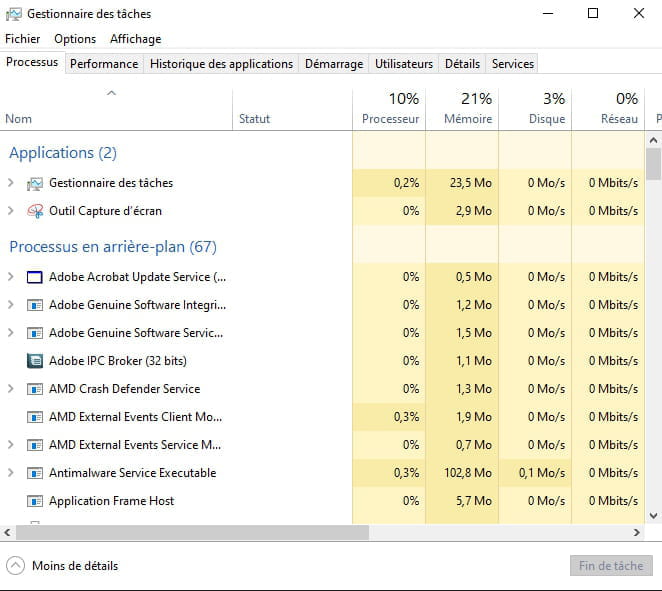Screen dimensions: 662x591
Task: Click horizontal scrollbar right arrow
Action: [x=637, y=533]
